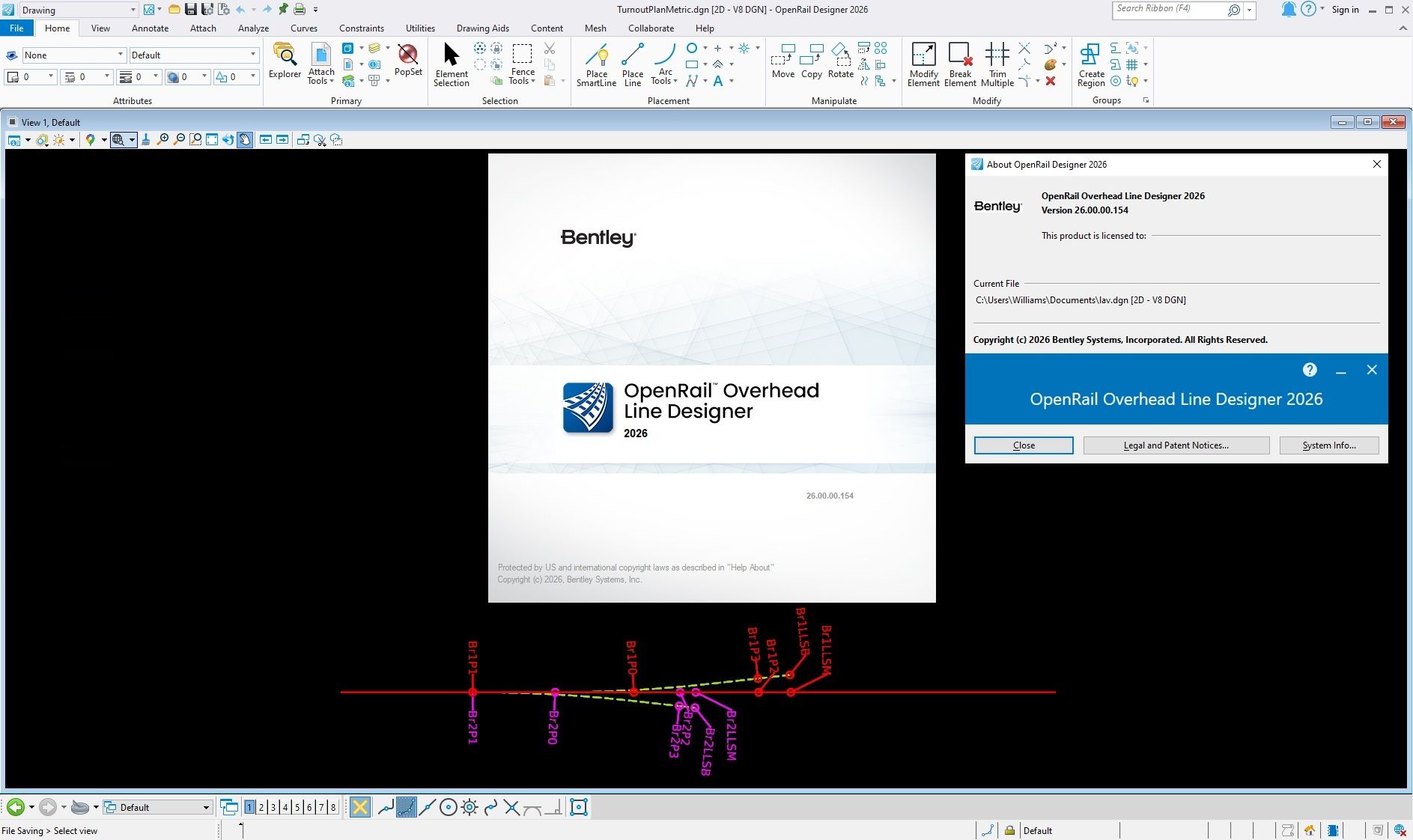Click the green Back arrow button
1413x840 pixels.
point(15,807)
